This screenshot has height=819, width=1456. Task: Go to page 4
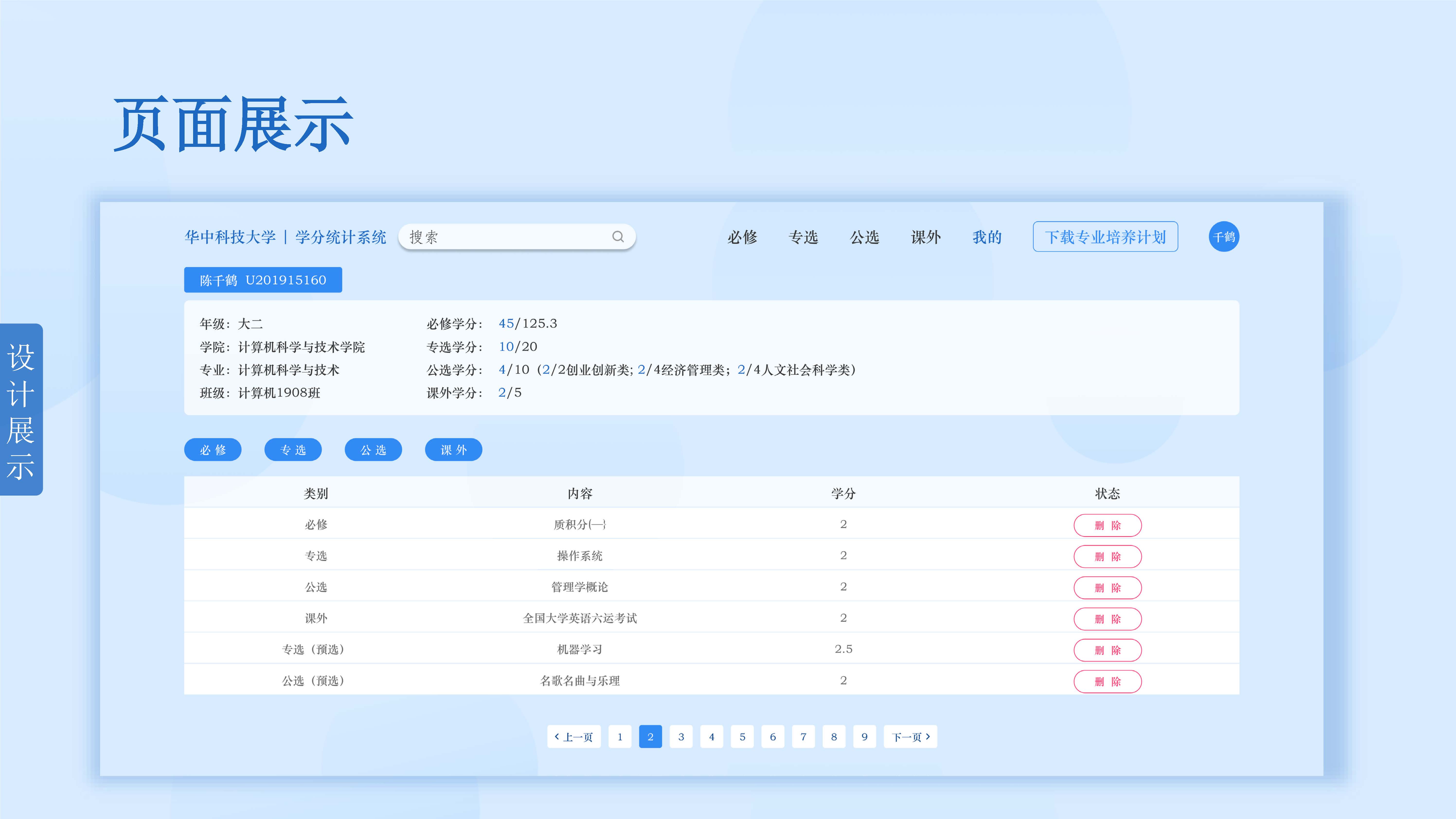click(712, 737)
